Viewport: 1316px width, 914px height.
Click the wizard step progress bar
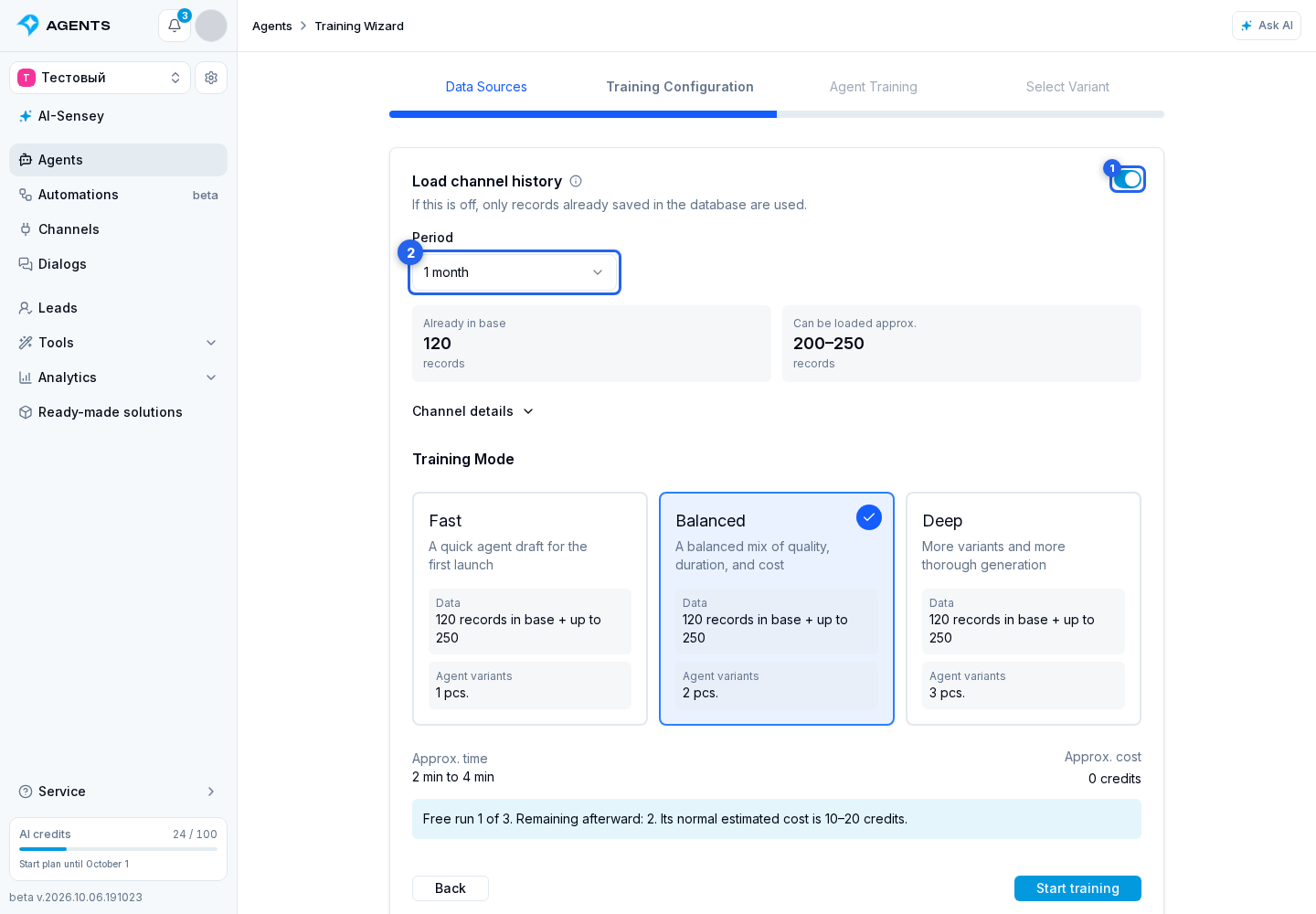pos(777,114)
